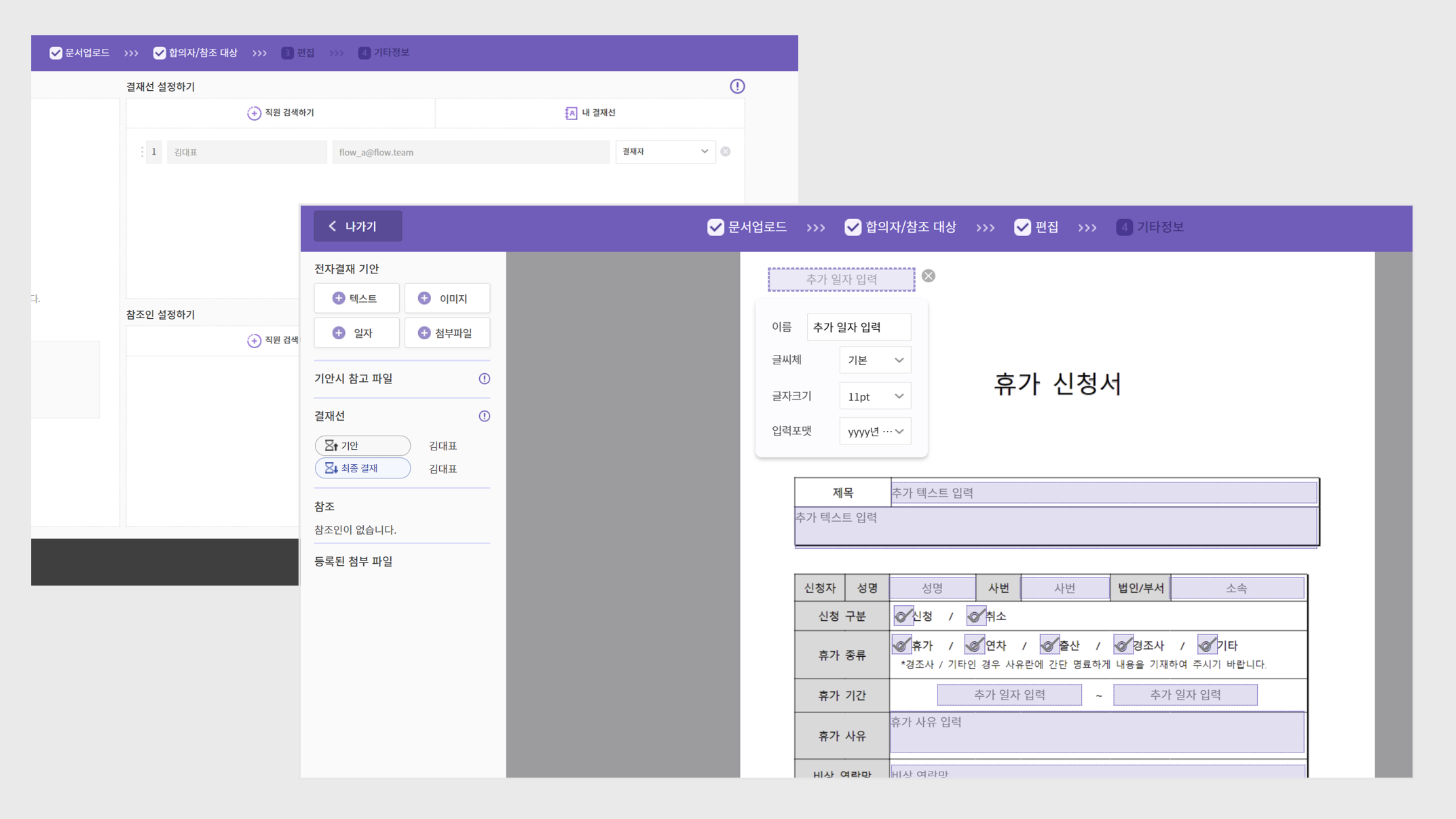Check the 취소 checkbox
1456x819 pixels.
(976, 616)
